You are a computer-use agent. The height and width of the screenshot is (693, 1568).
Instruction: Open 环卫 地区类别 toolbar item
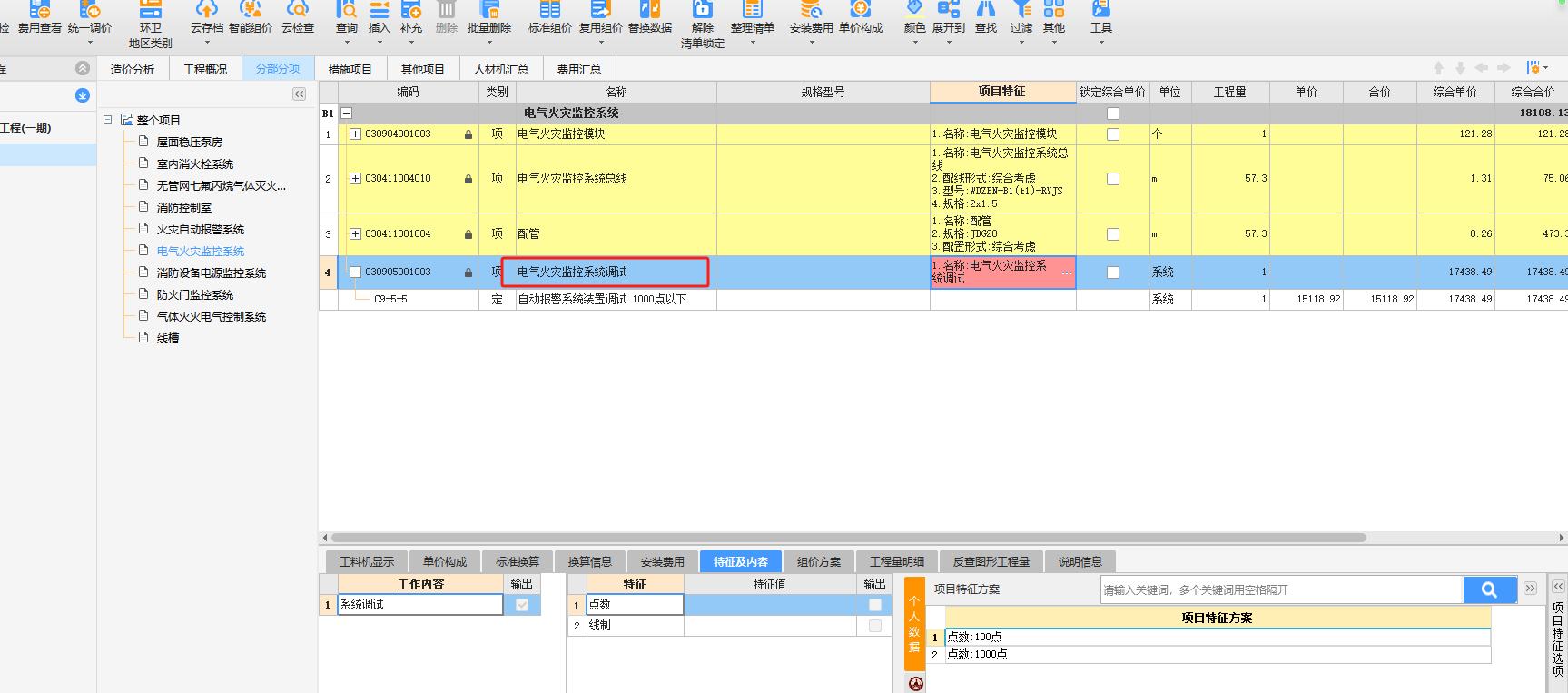point(150,25)
